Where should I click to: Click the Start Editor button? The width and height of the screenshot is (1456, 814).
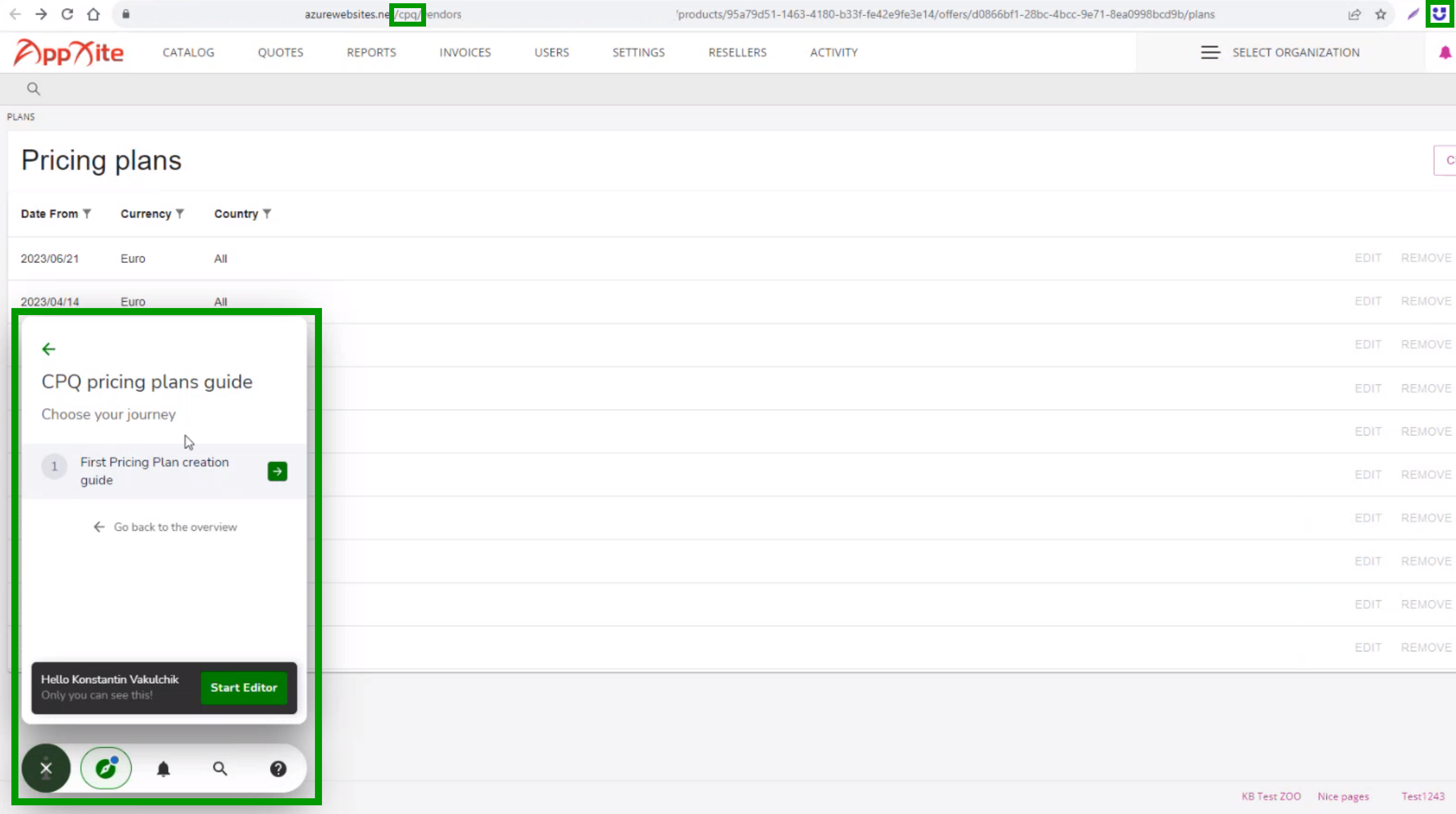(x=243, y=688)
